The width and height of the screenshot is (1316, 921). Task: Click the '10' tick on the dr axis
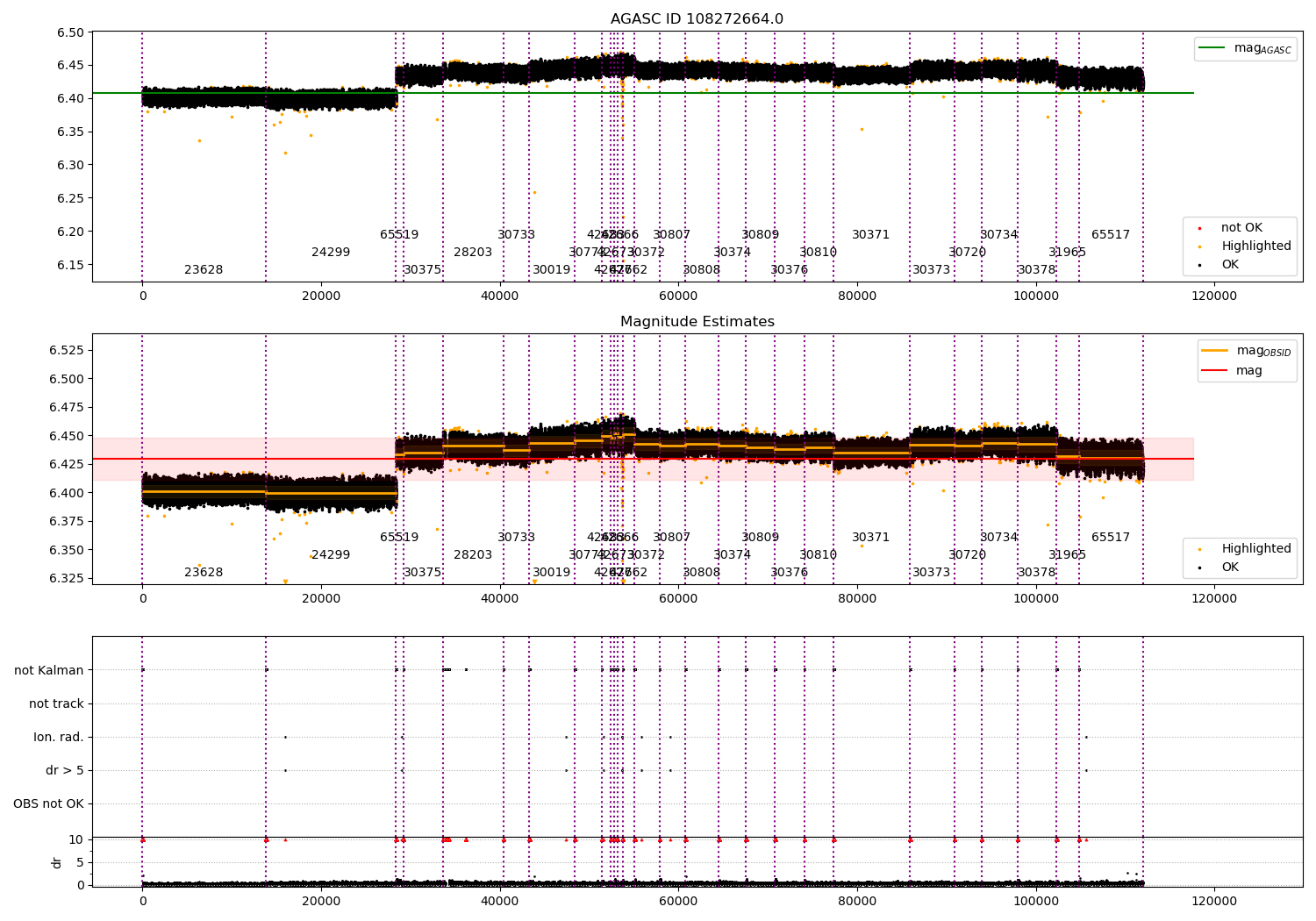click(x=76, y=839)
